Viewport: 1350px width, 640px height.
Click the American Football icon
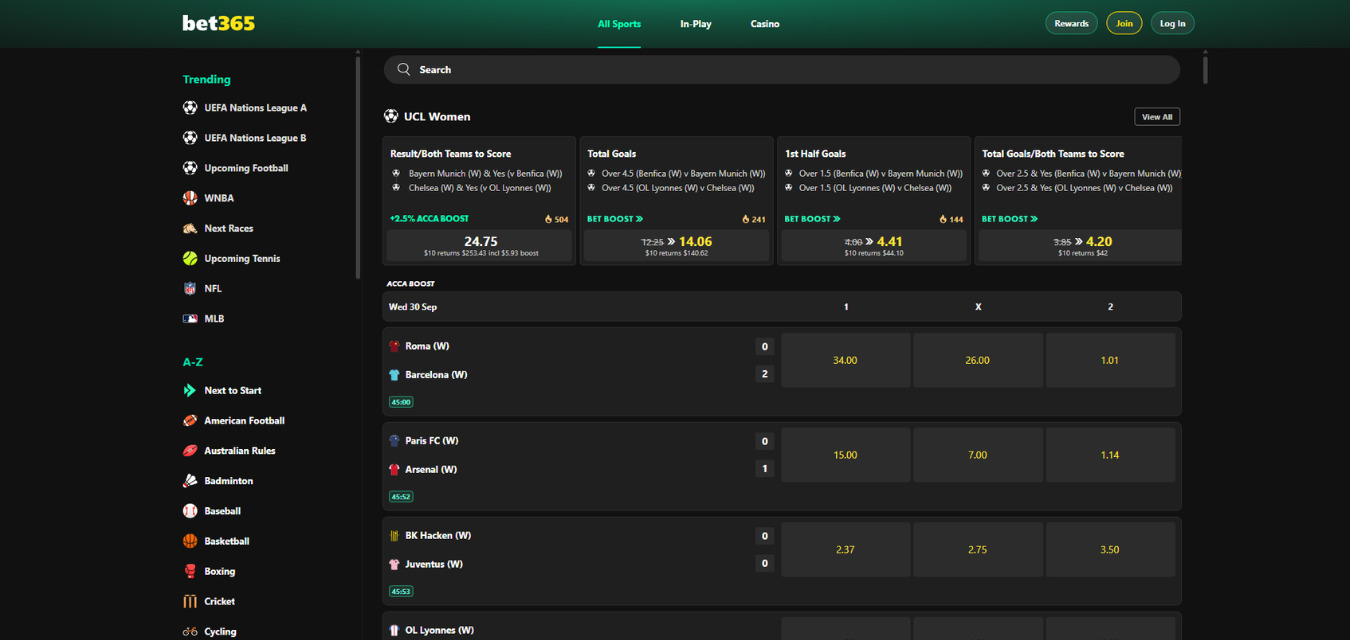190,421
